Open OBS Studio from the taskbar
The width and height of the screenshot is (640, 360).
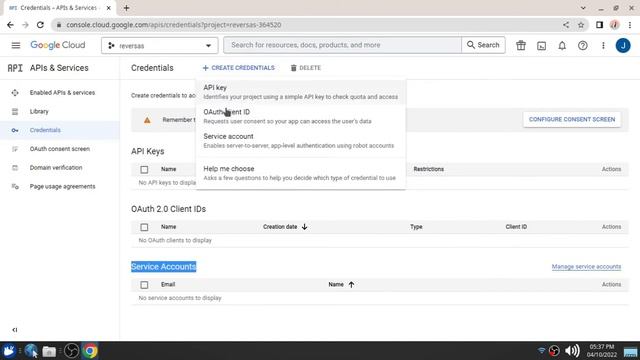pos(71,351)
